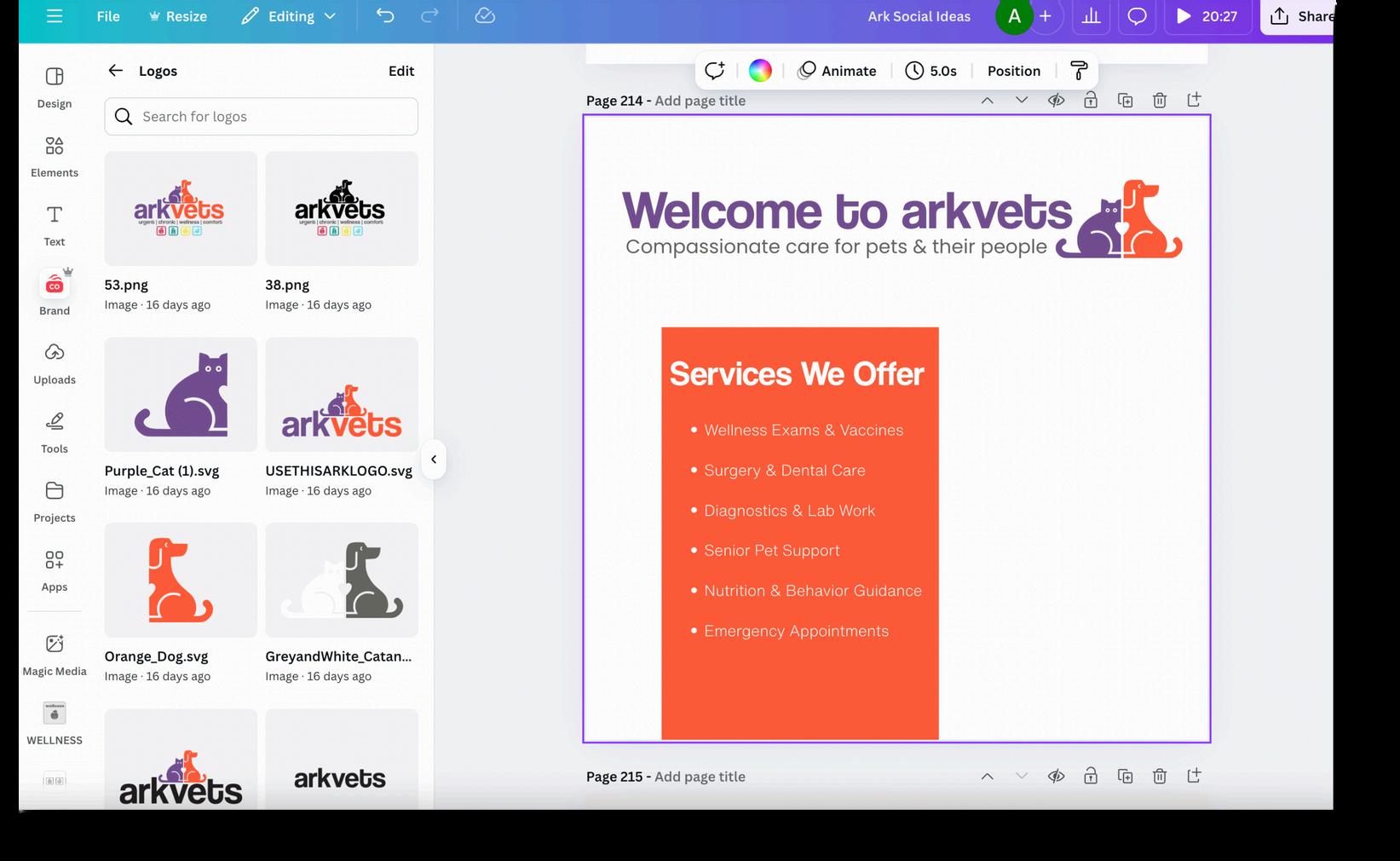The image size is (1400, 861).
Task: Select the Welcome to arkvets heading
Action: point(847,211)
